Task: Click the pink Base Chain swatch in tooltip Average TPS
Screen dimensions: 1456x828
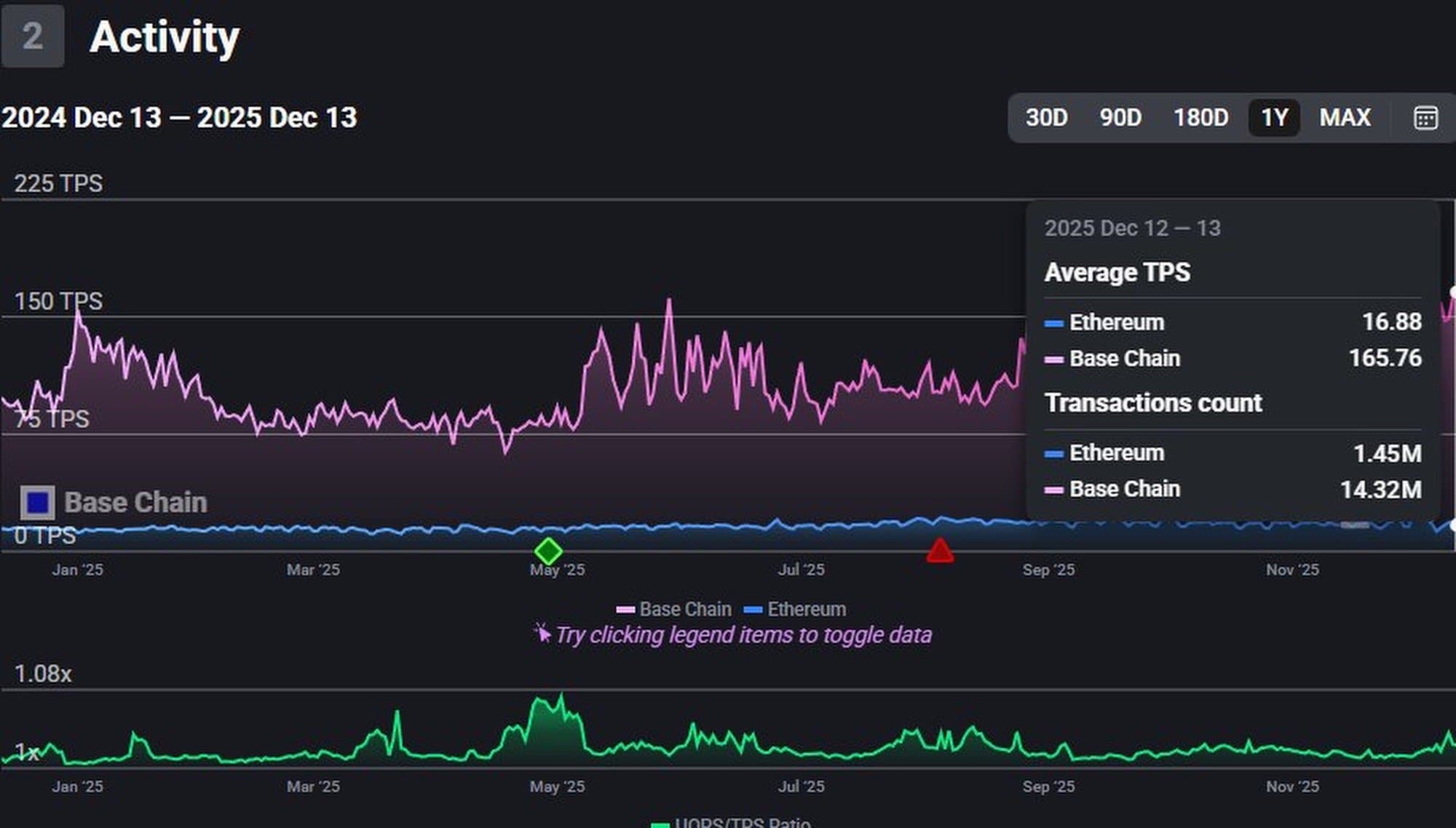Action: [1053, 359]
